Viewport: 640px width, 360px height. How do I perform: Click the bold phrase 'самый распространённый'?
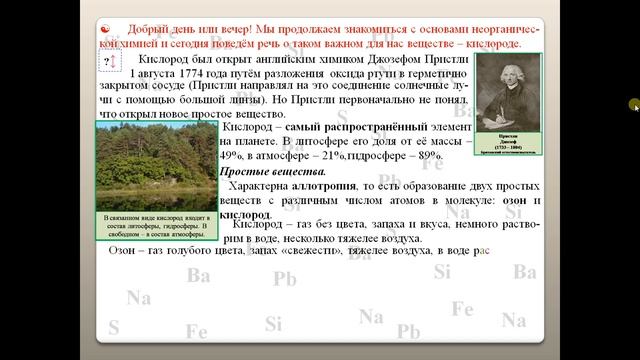356,127
